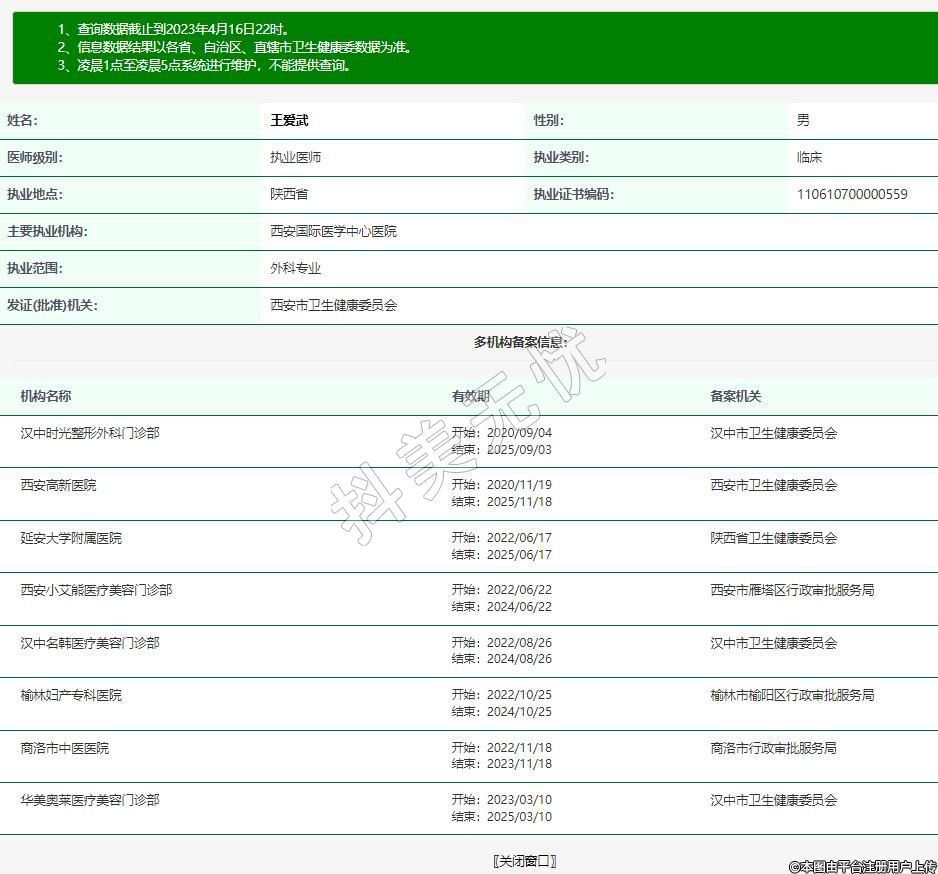
Task: Click the 多机构备案信息 section heading
Action: click(520, 342)
